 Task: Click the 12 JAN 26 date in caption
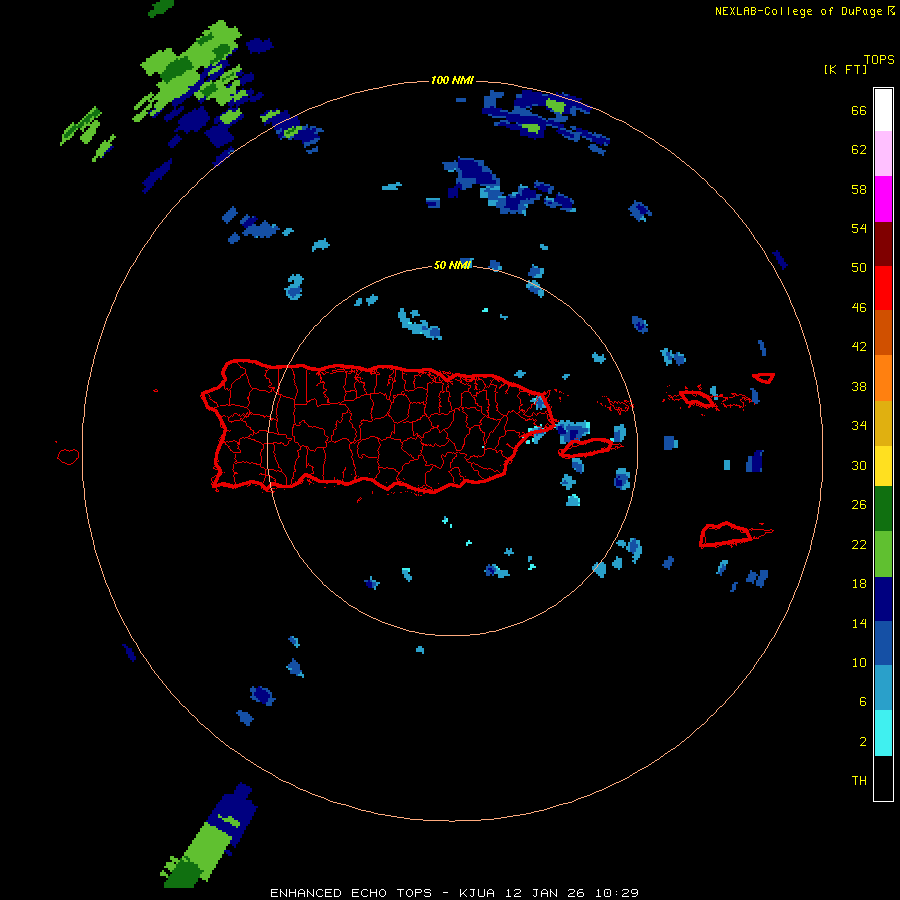coord(546,893)
